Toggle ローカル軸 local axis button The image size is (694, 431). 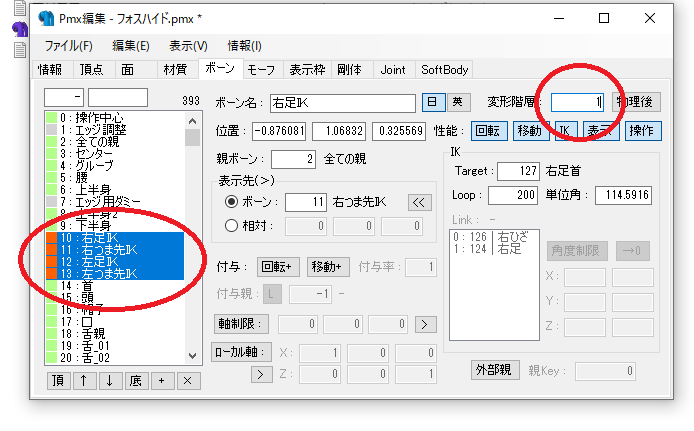241,352
